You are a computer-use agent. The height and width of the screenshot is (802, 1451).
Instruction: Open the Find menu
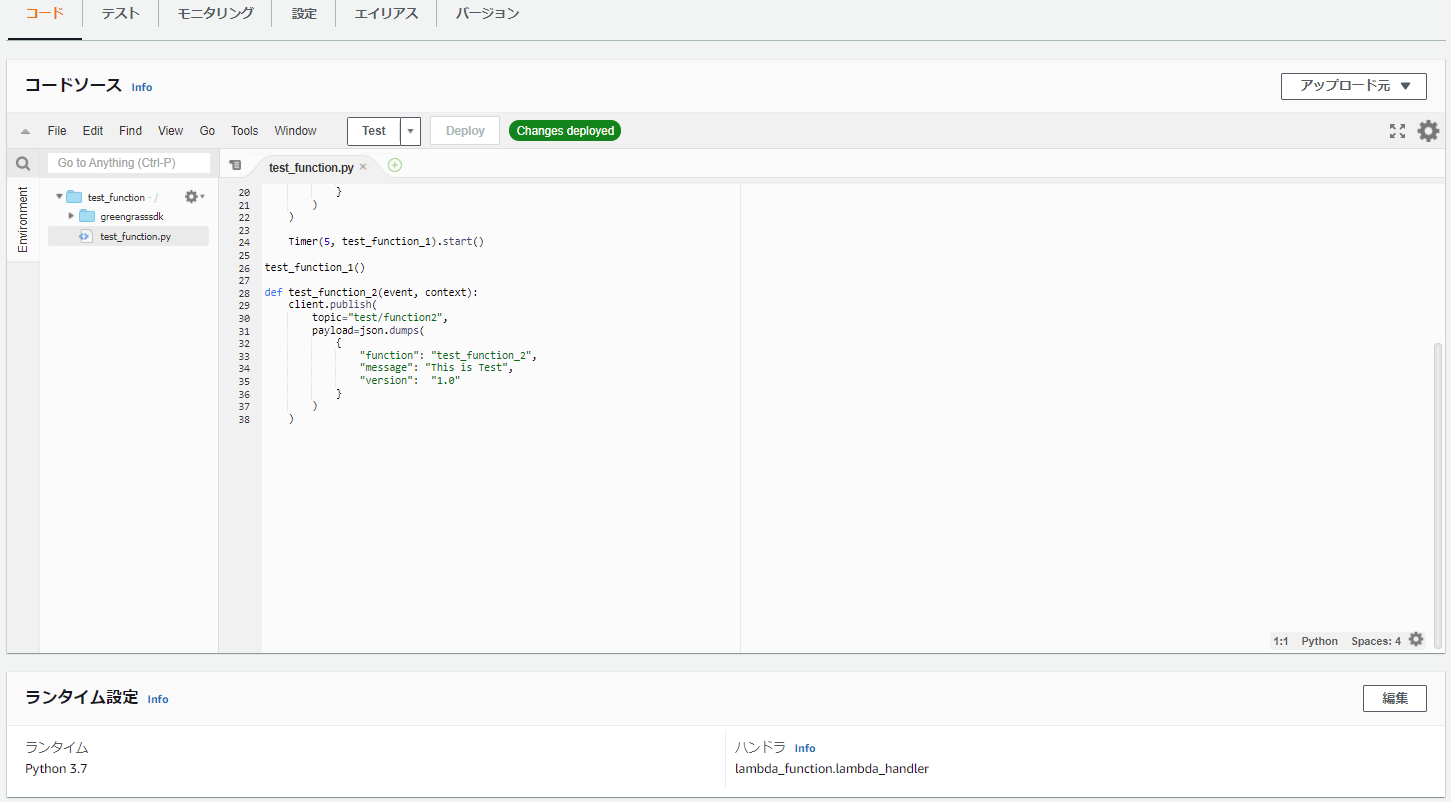point(130,131)
